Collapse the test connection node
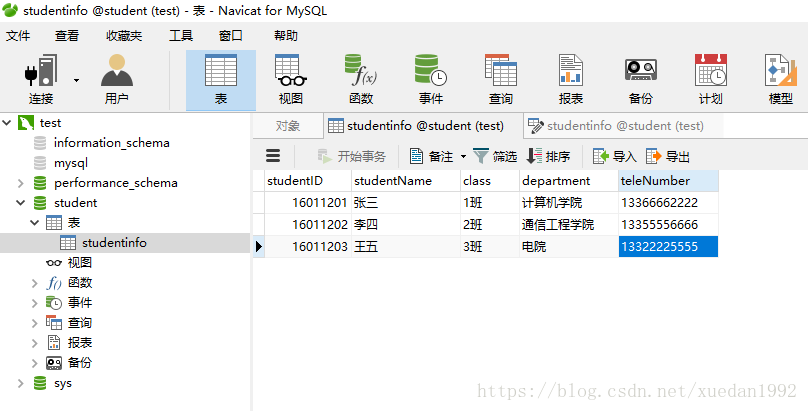The height and width of the screenshot is (411, 808). click(x=7, y=123)
